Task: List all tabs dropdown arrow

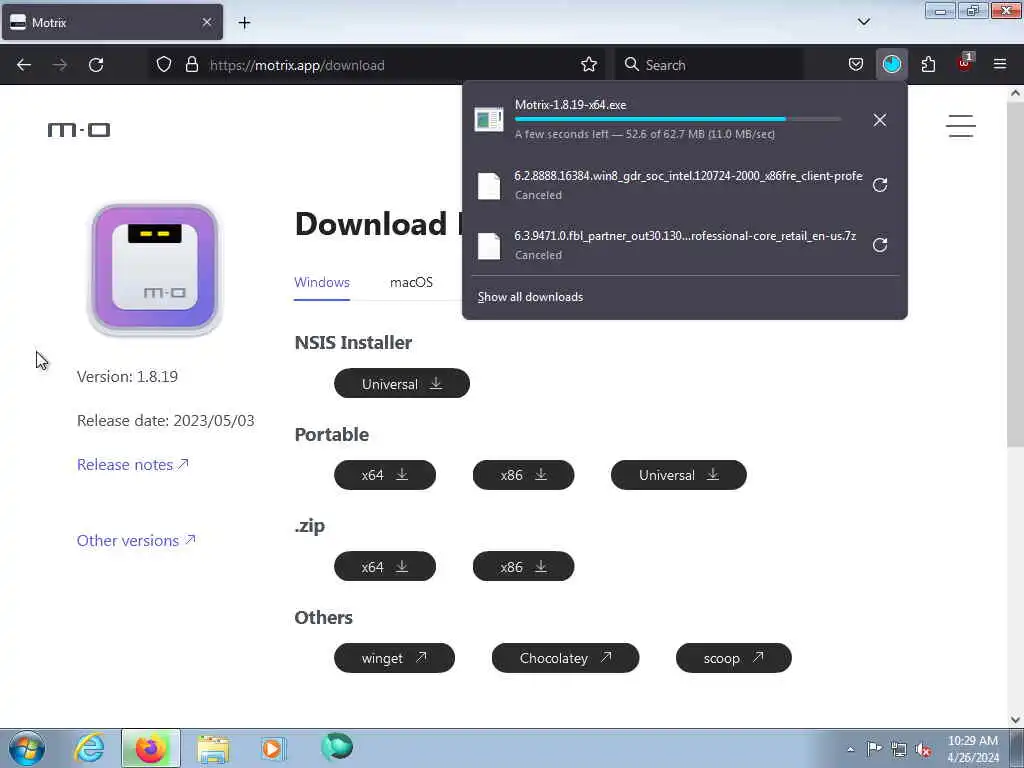Action: coord(863,22)
